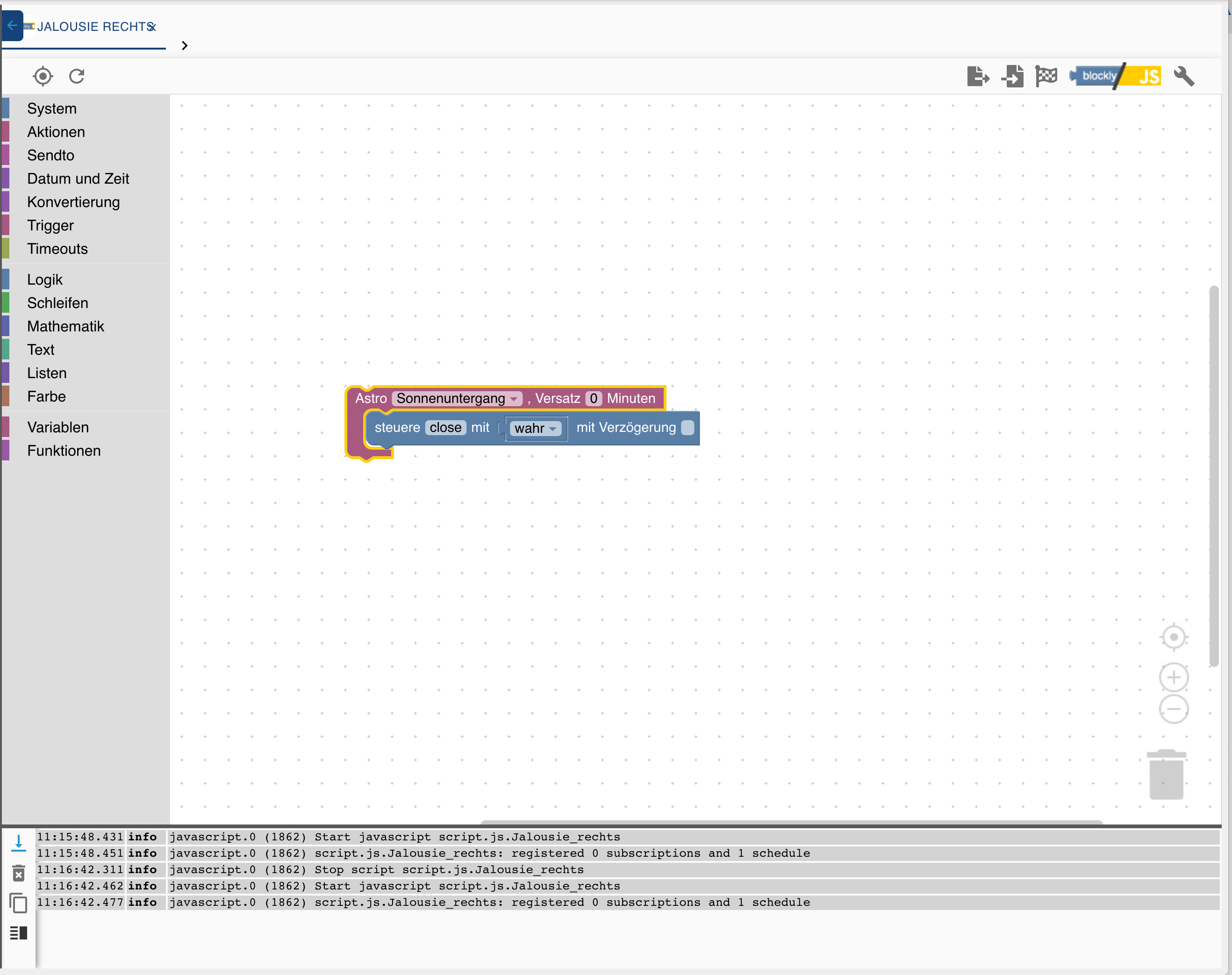1232x975 pixels.
Task: Expand the tabs with chevron arrow
Action: point(185,46)
